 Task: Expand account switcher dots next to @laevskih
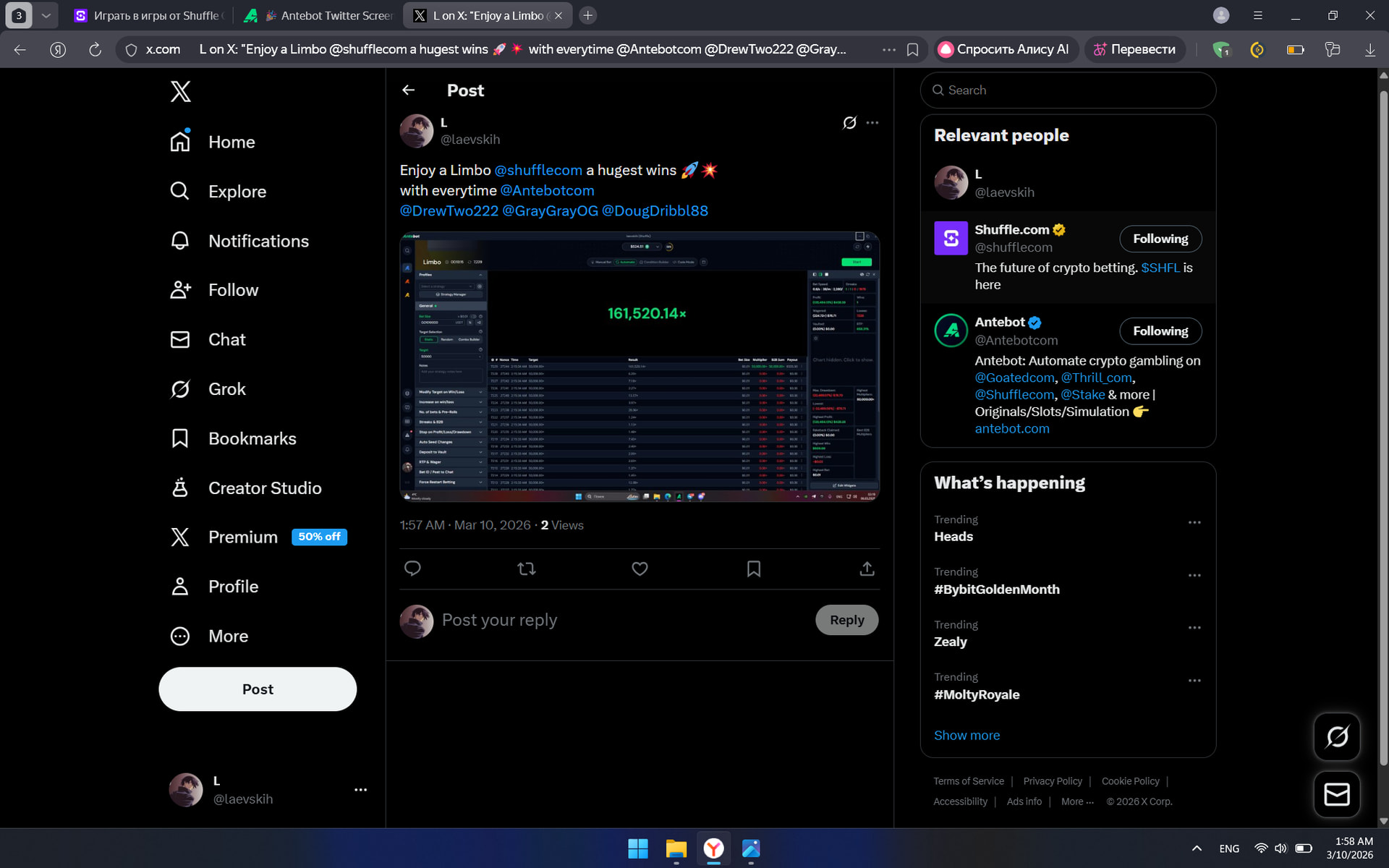click(360, 790)
